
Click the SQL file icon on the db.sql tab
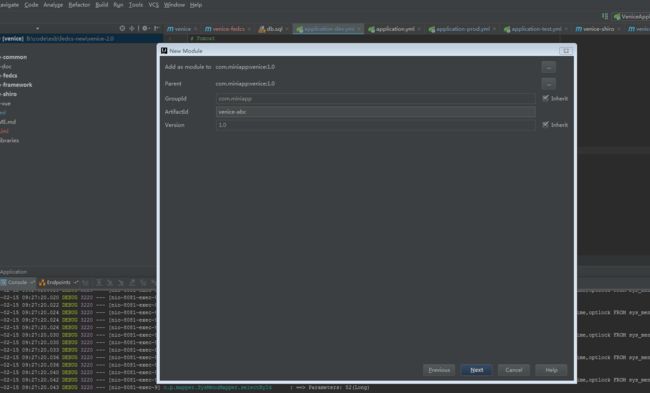click(262, 29)
